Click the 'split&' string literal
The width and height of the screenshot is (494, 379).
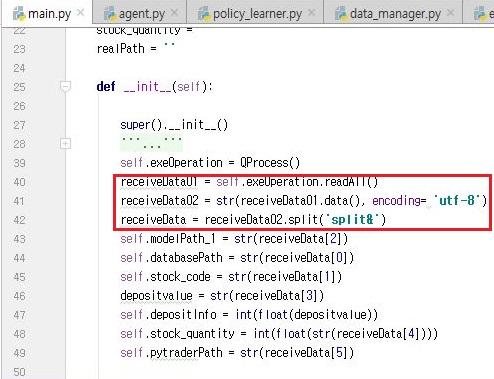[352, 219]
